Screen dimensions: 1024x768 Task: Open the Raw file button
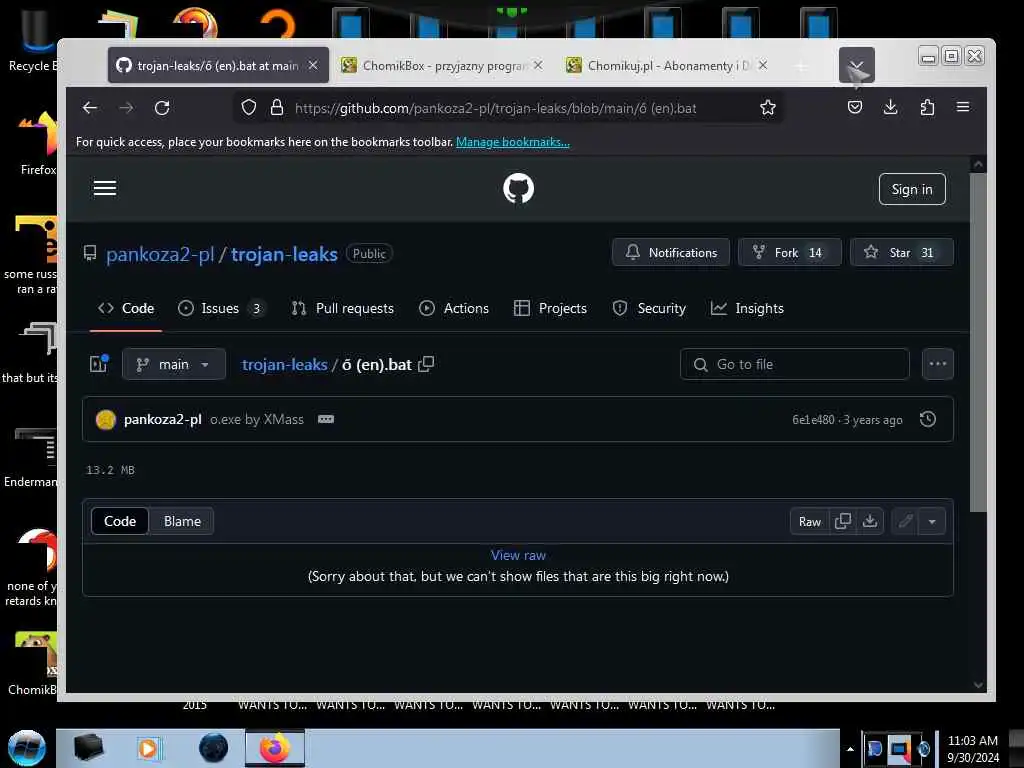pos(810,521)
